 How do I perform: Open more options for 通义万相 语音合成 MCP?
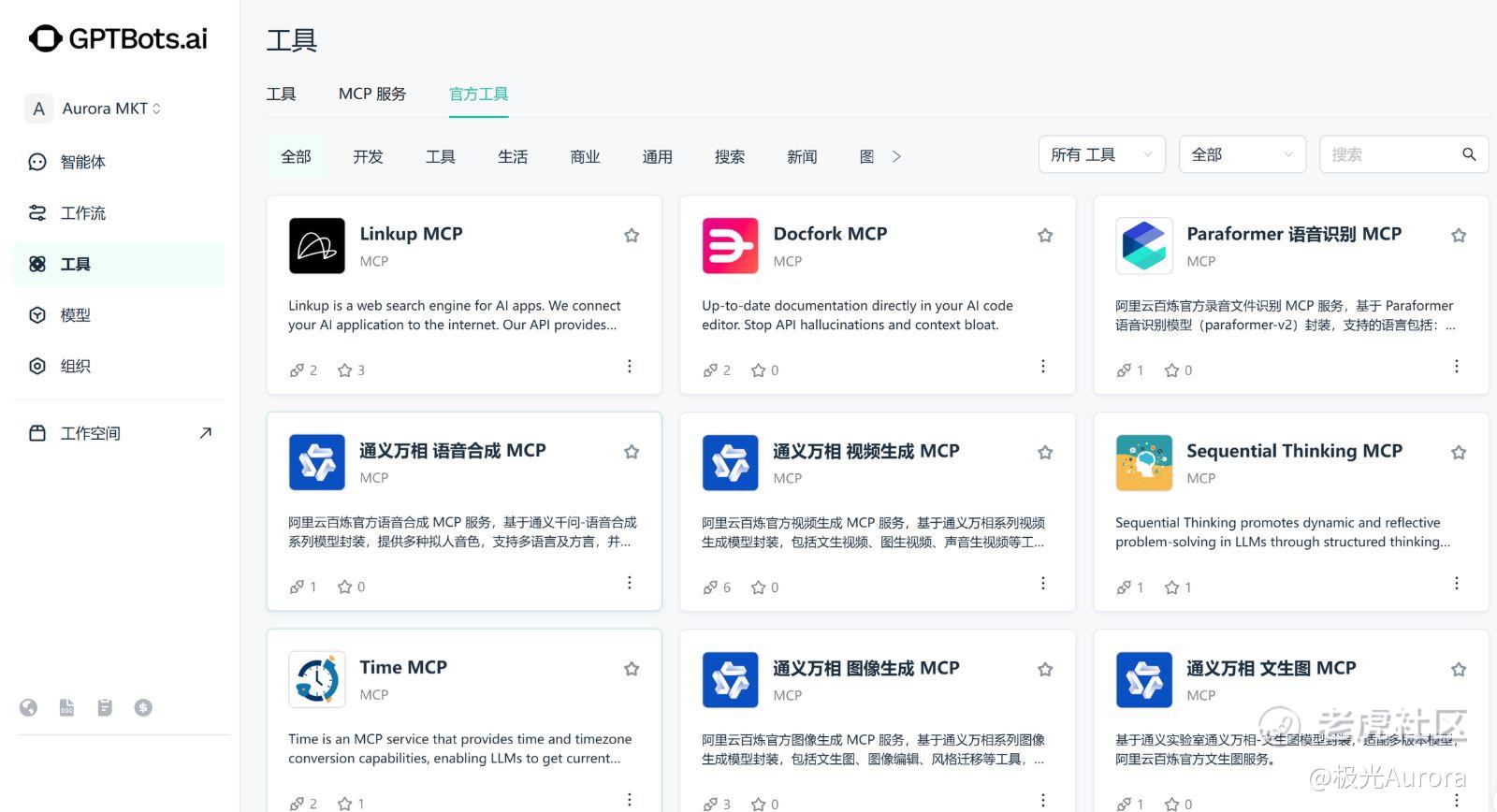coord(630,583)
